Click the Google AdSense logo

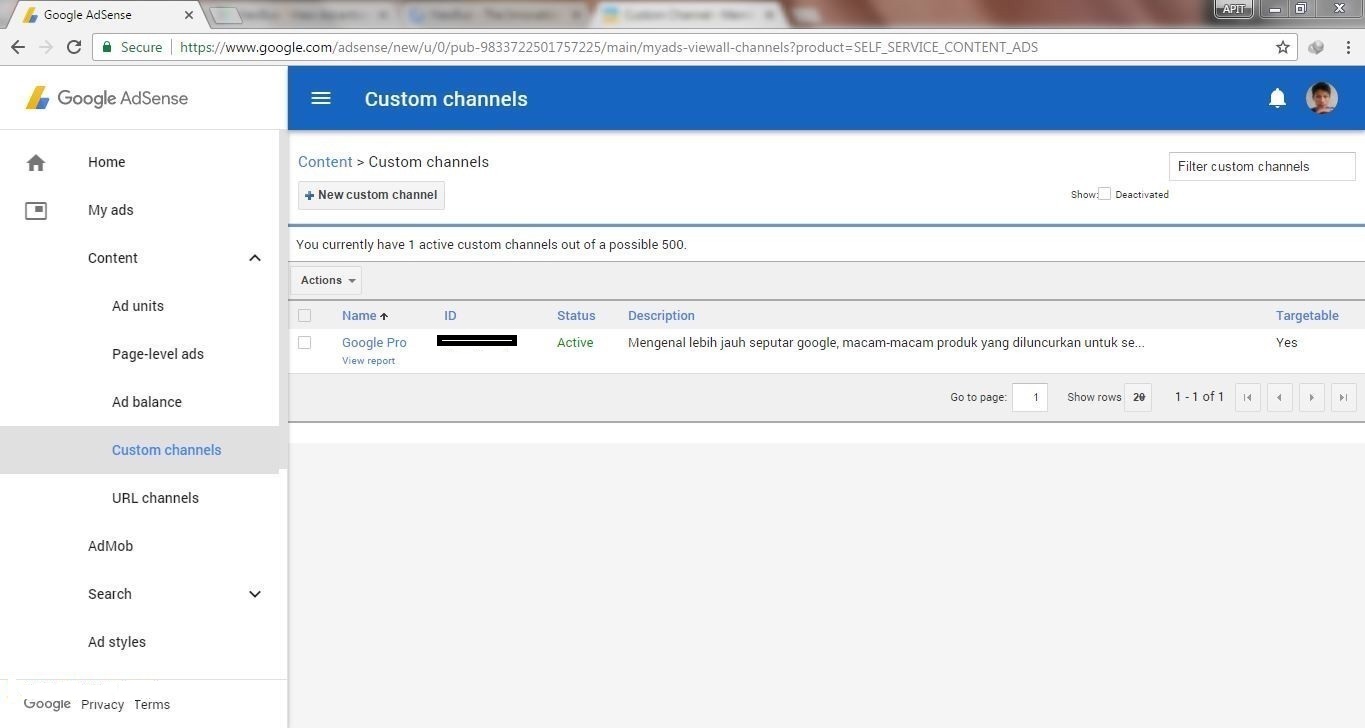tap(107, 98)
